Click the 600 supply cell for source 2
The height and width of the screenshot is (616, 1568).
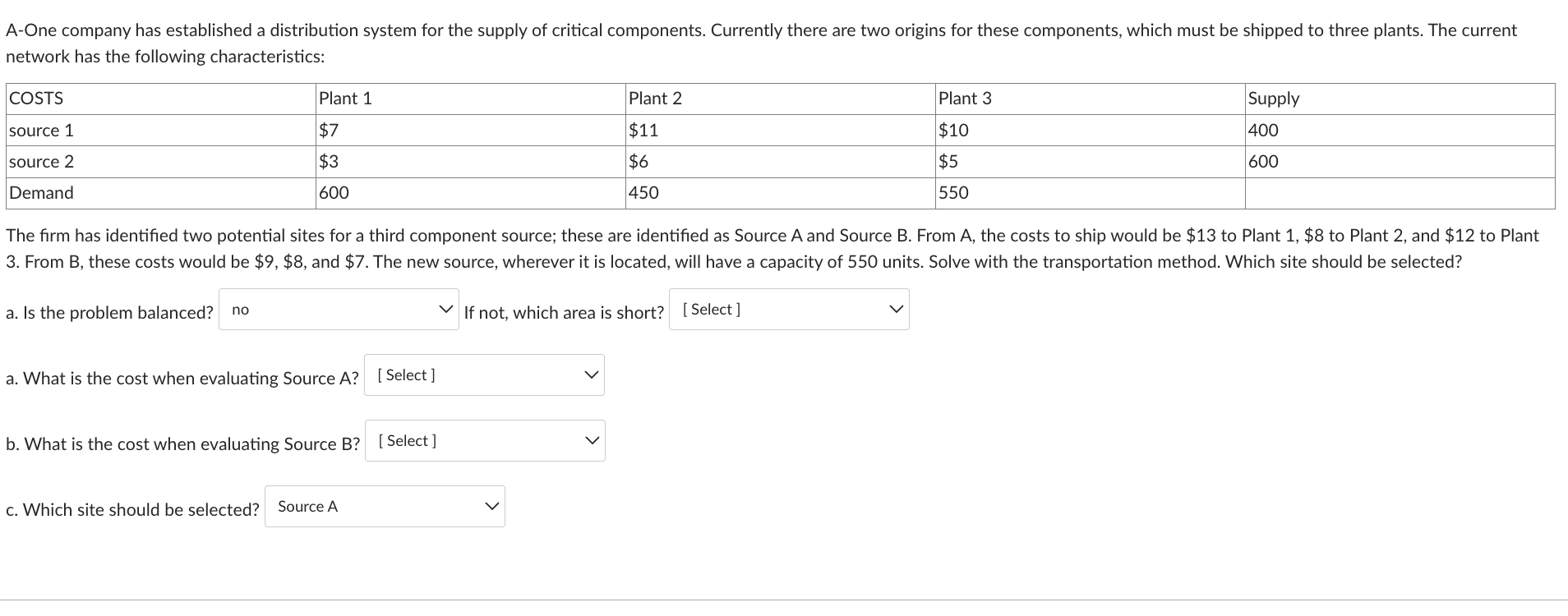pyautogui.click(x=1263, y=161)
